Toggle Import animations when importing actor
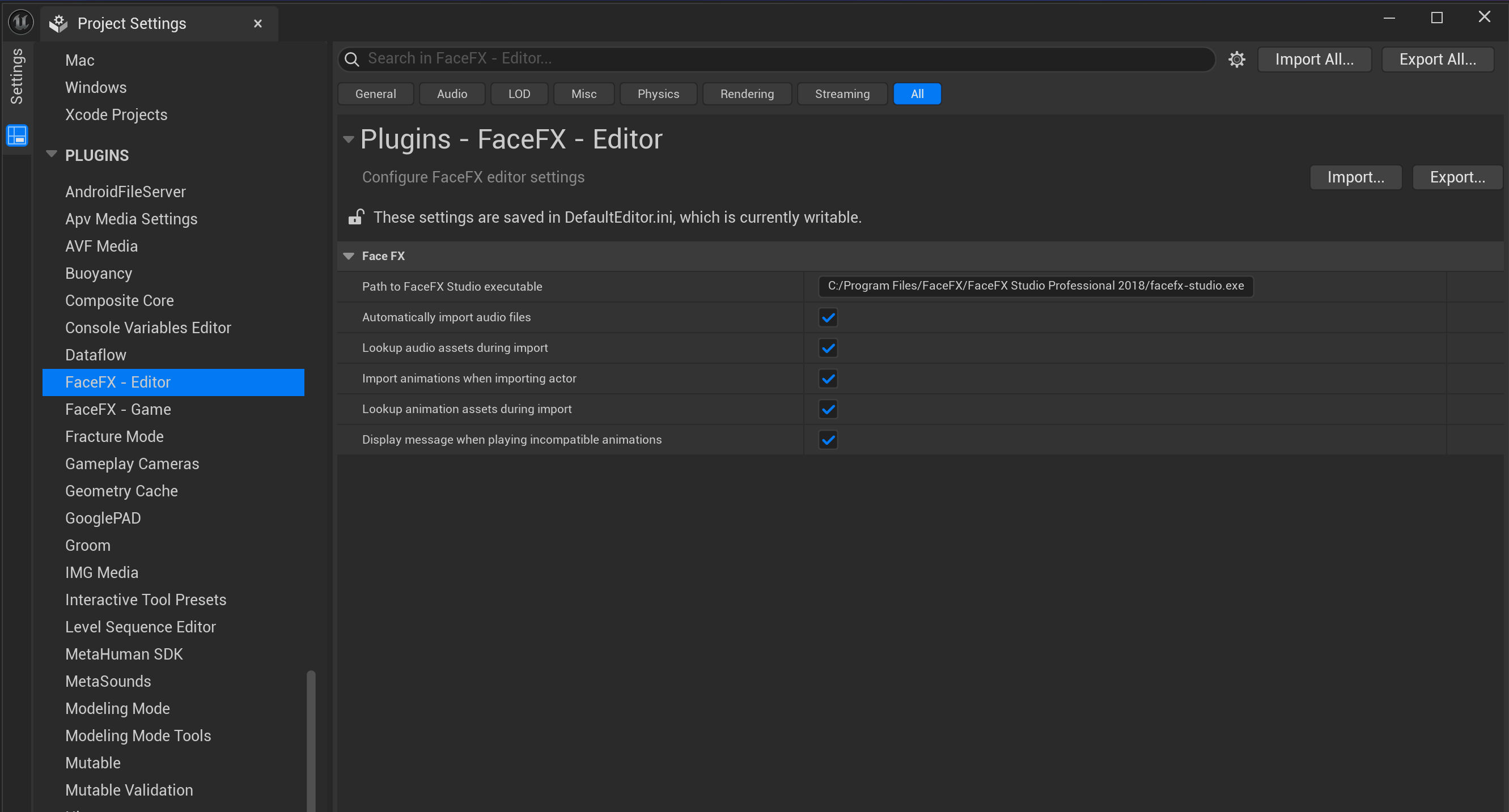1509x812 pixels. tap(828, 378)
